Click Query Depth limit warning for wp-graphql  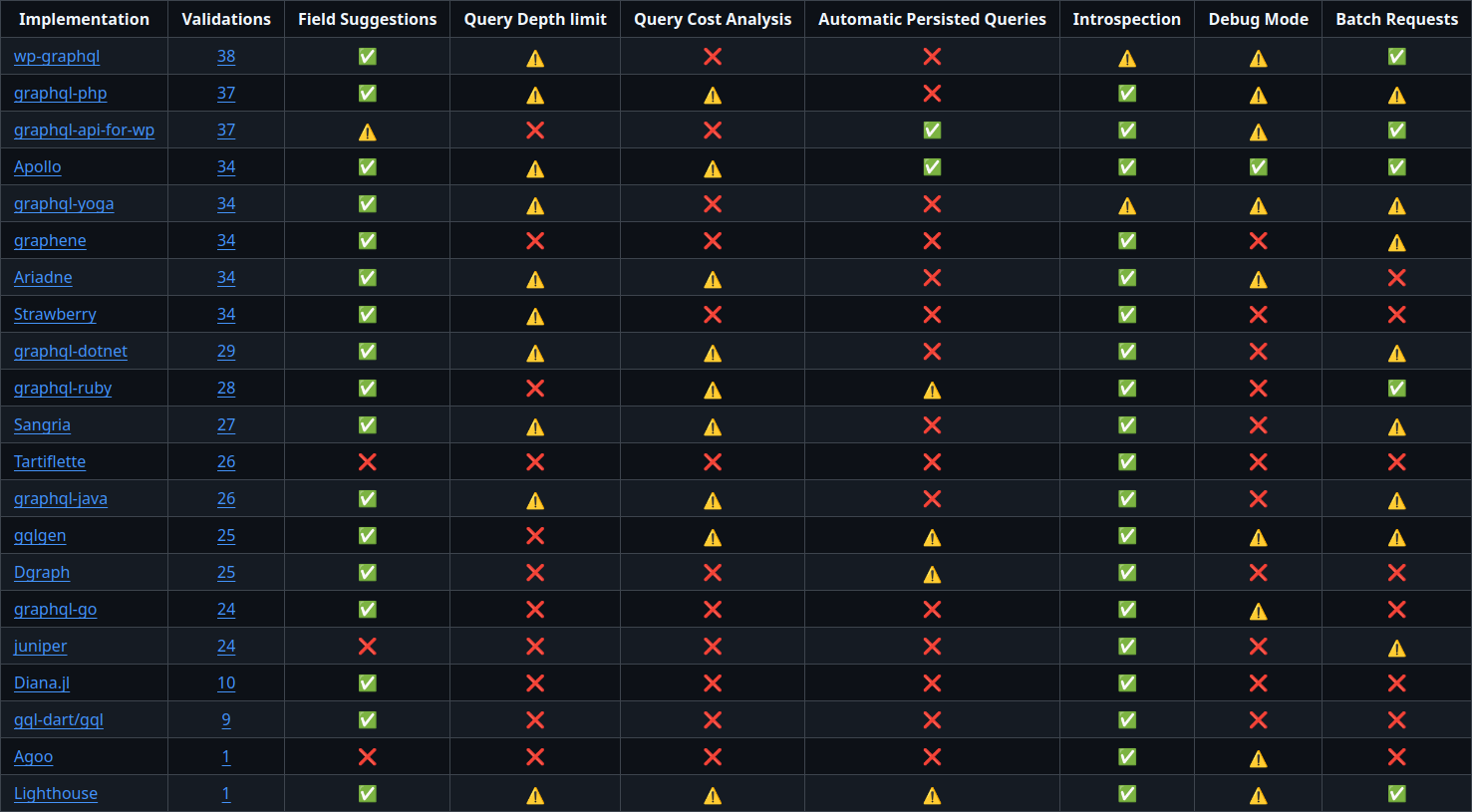535,58
